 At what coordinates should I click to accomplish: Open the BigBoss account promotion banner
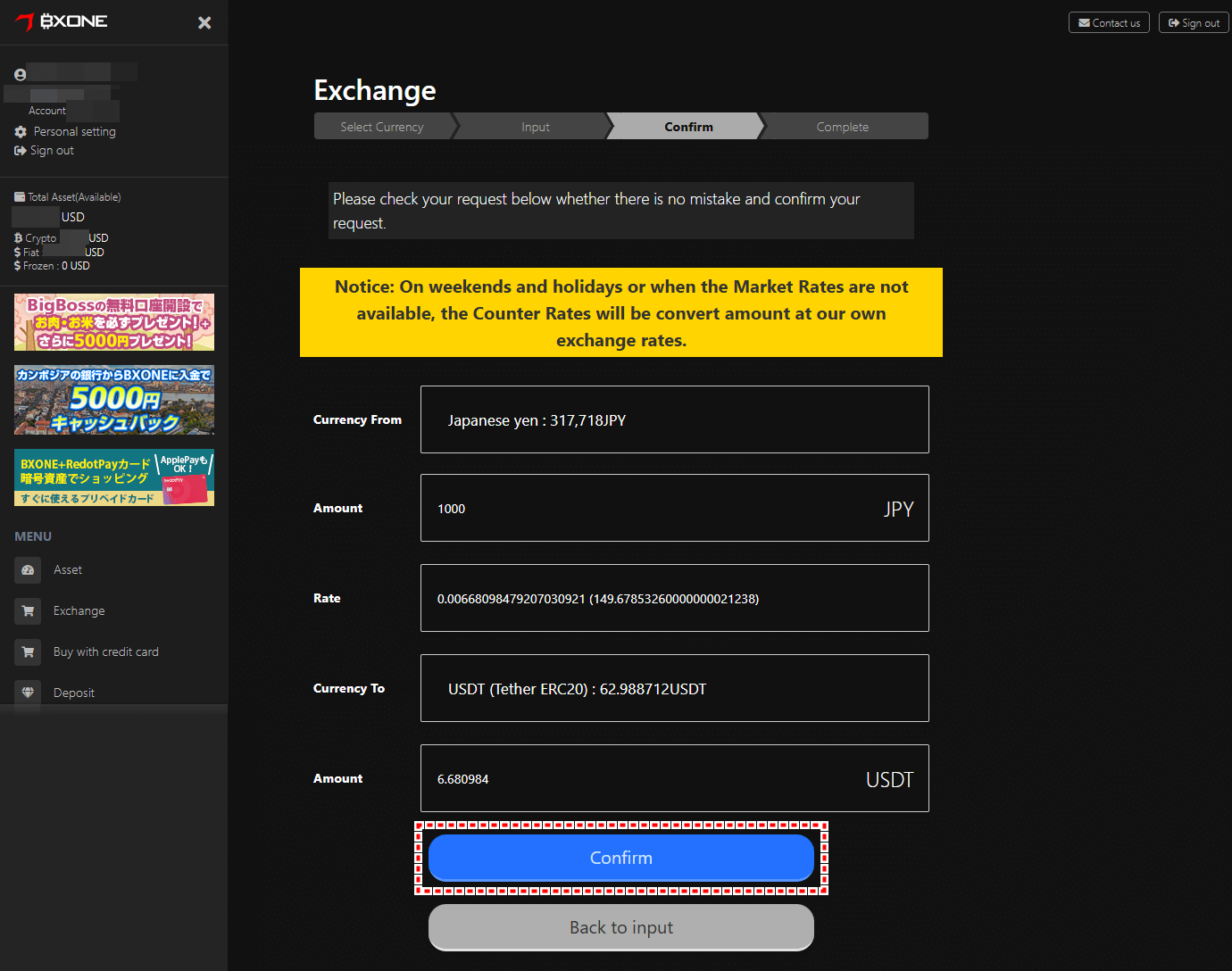coord(114,322)
